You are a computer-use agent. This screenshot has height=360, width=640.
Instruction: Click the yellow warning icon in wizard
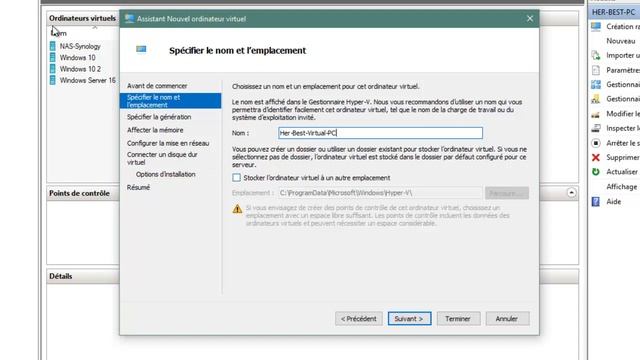tap(237, 209)
